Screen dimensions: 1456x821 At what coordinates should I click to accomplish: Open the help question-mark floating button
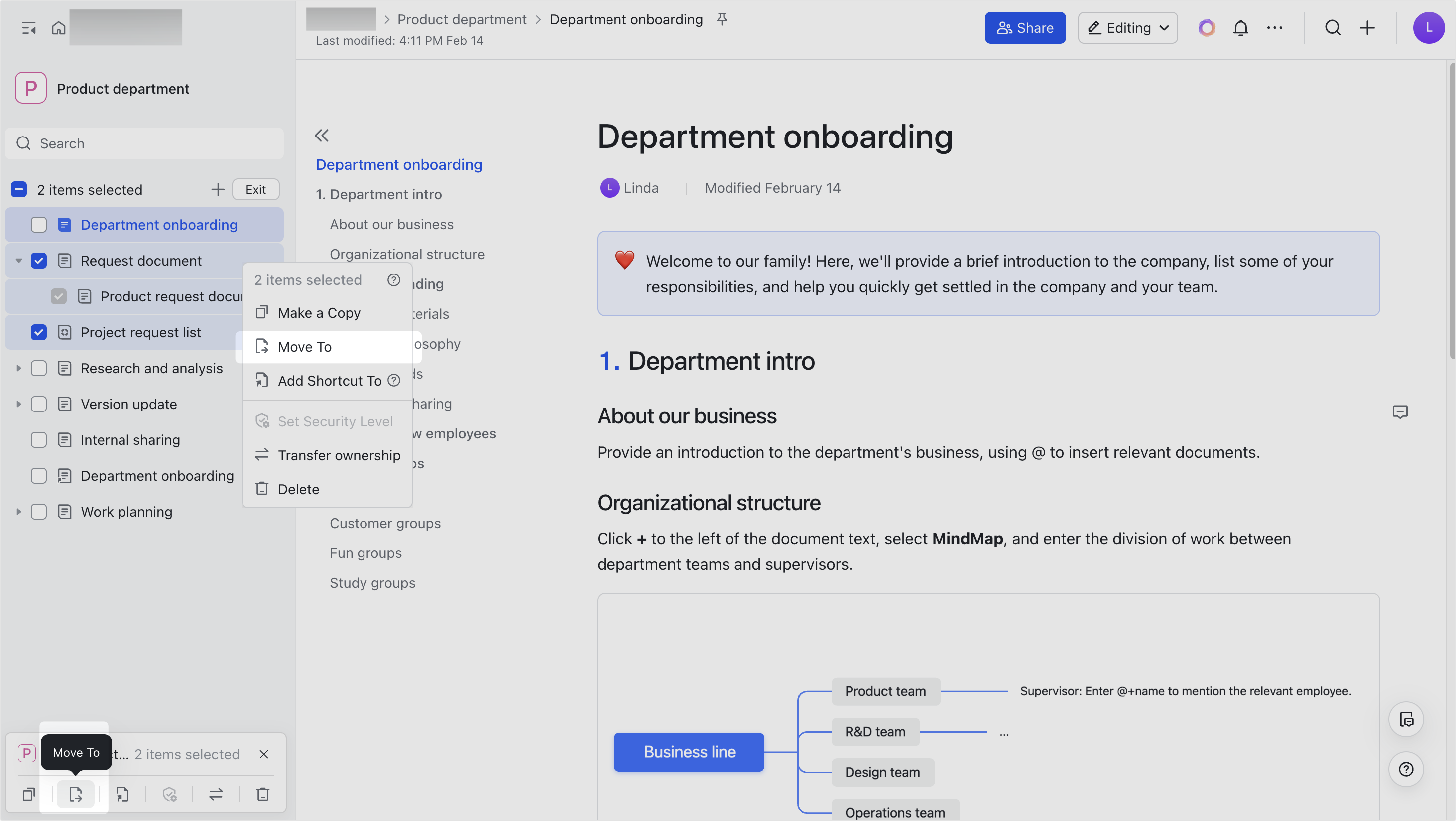tap(1406, 769)
